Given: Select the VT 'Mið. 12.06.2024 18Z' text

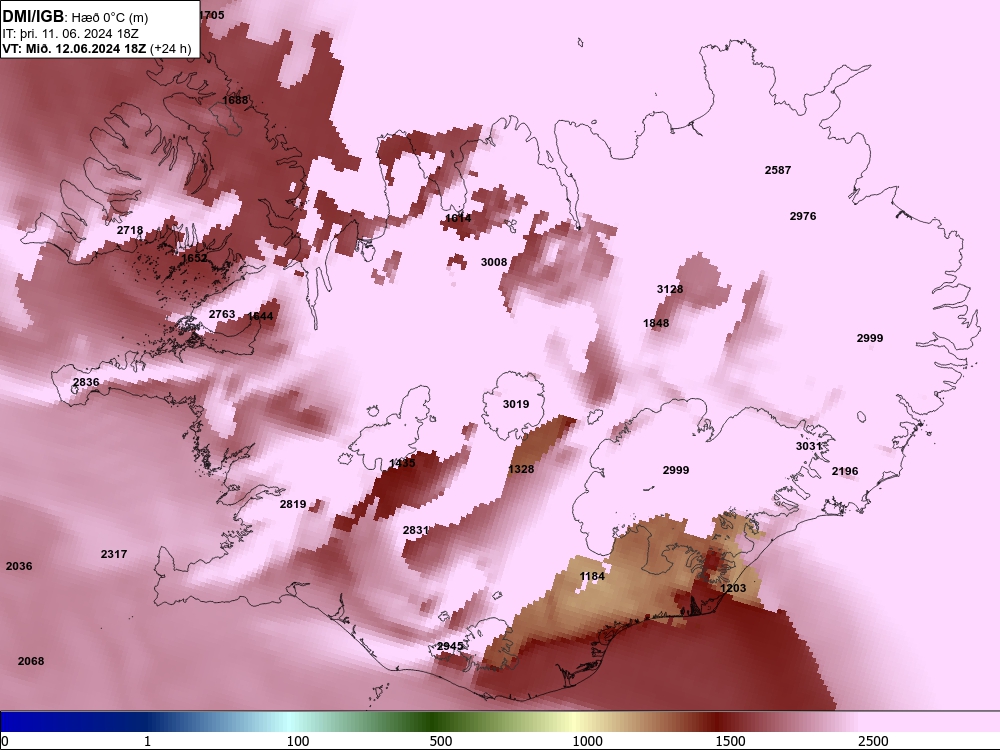Looking at the screenshot, I should [86, 48].
